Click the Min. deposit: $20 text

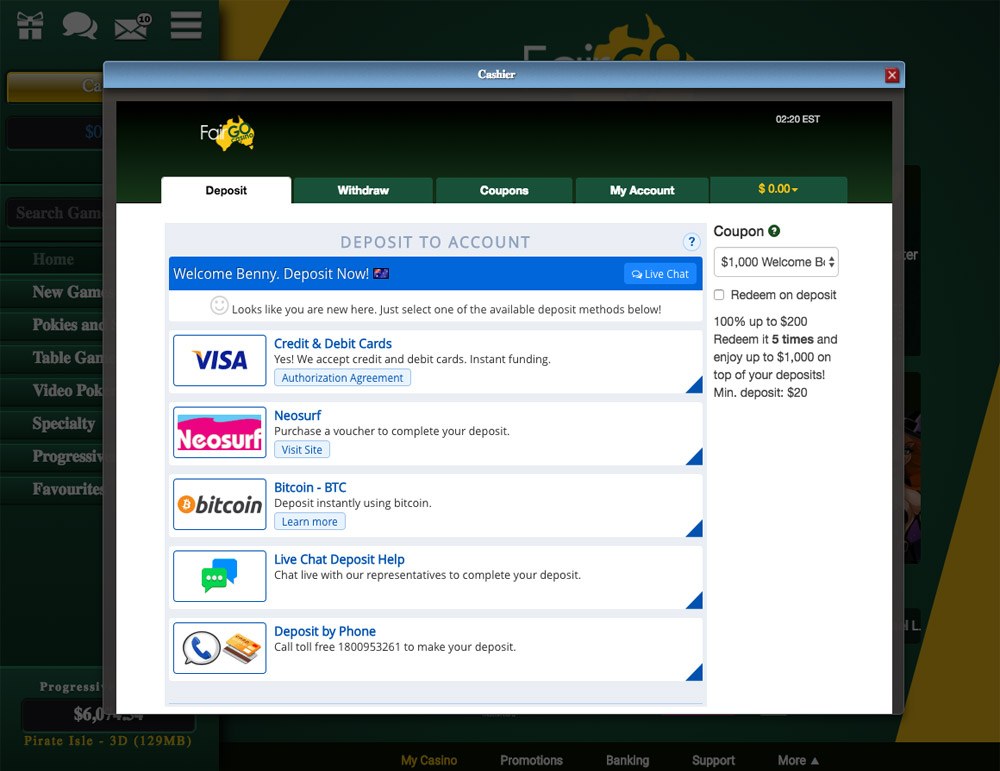(x=760, y=393)
